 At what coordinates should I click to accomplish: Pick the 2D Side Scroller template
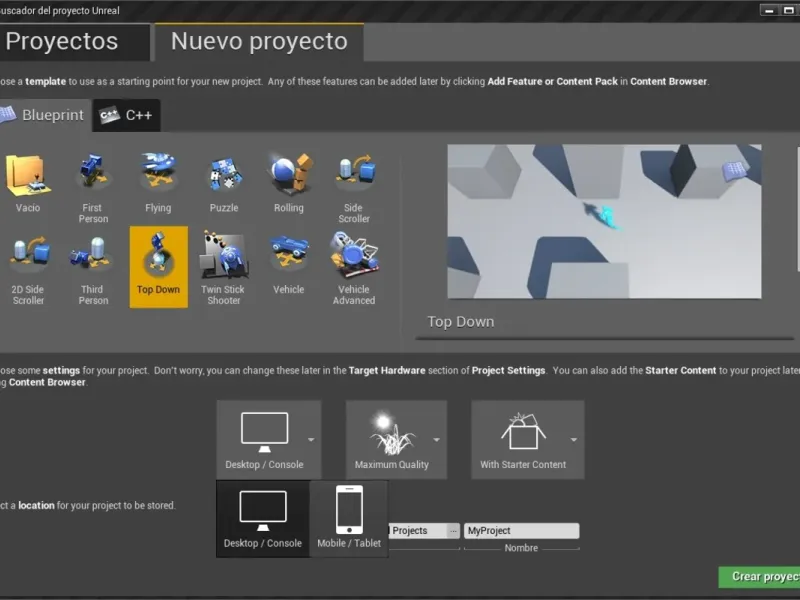coord(28,269)
